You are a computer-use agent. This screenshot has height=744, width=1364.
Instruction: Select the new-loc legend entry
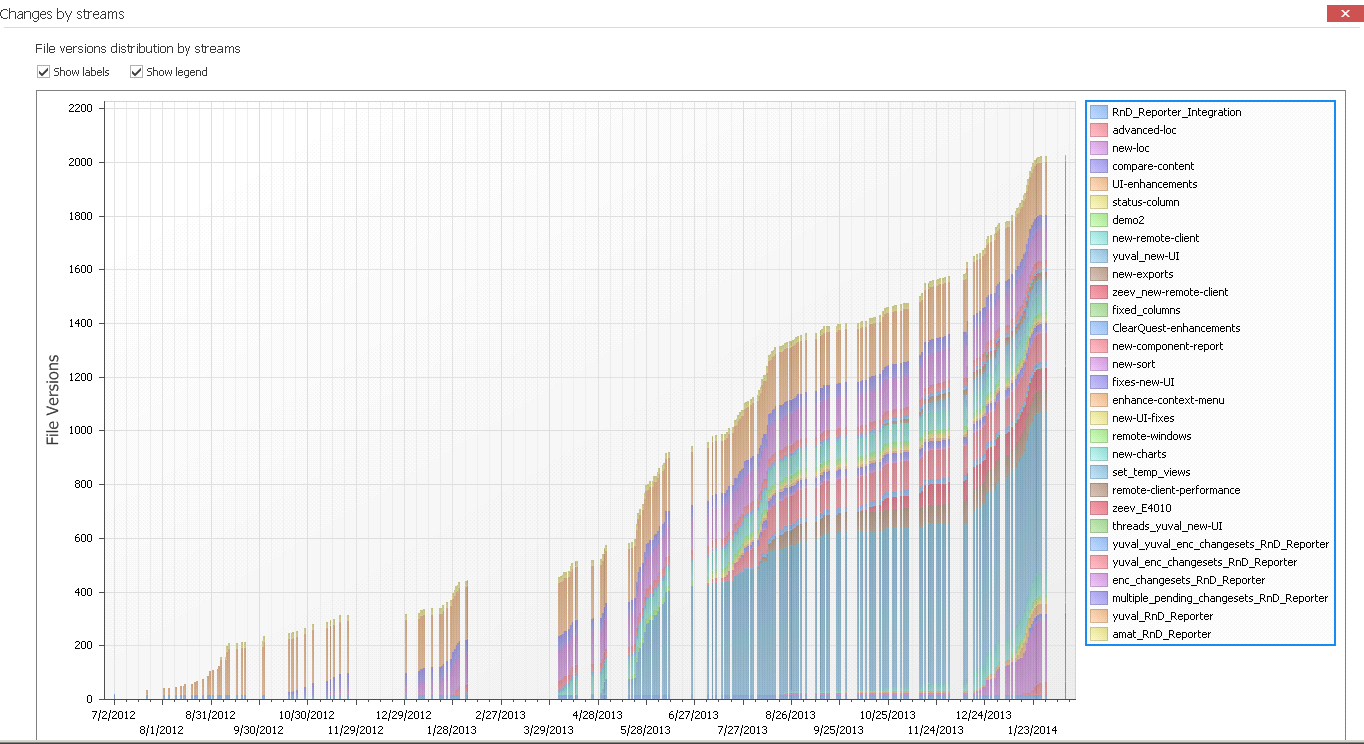tap(1130, 148)
